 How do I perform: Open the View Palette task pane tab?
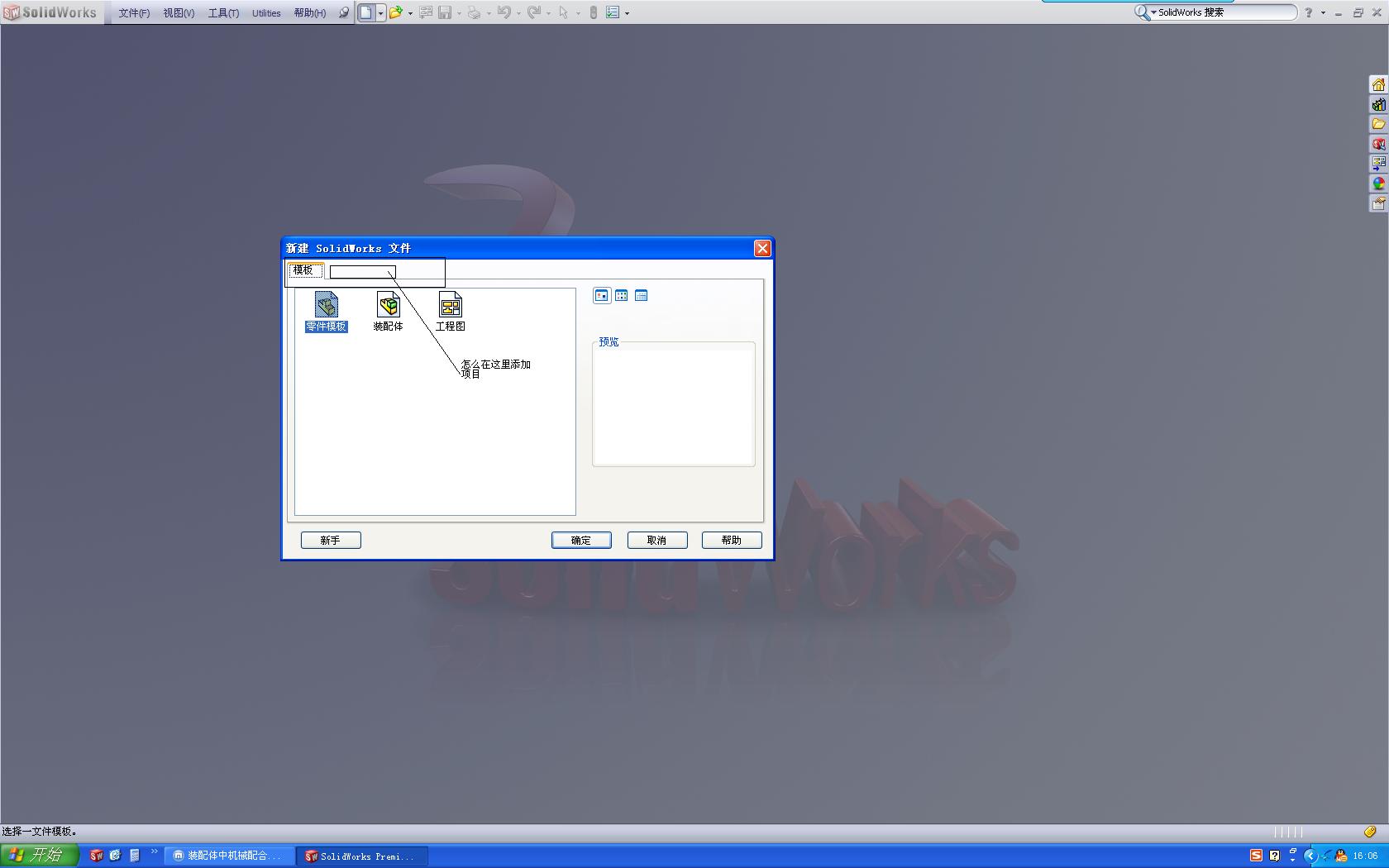pos(1378,164)
